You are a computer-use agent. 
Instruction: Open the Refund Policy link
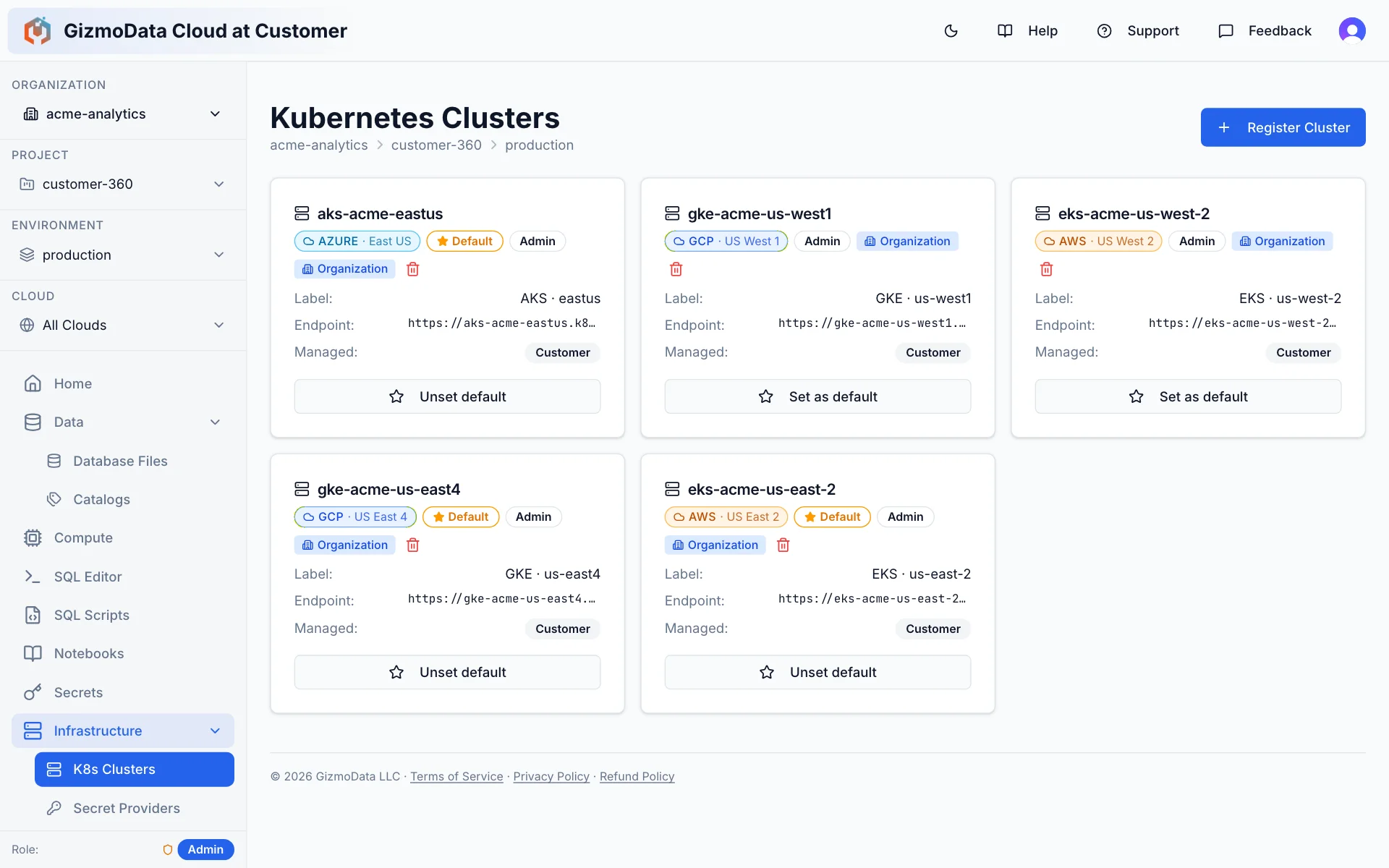(x=637, y=776)
